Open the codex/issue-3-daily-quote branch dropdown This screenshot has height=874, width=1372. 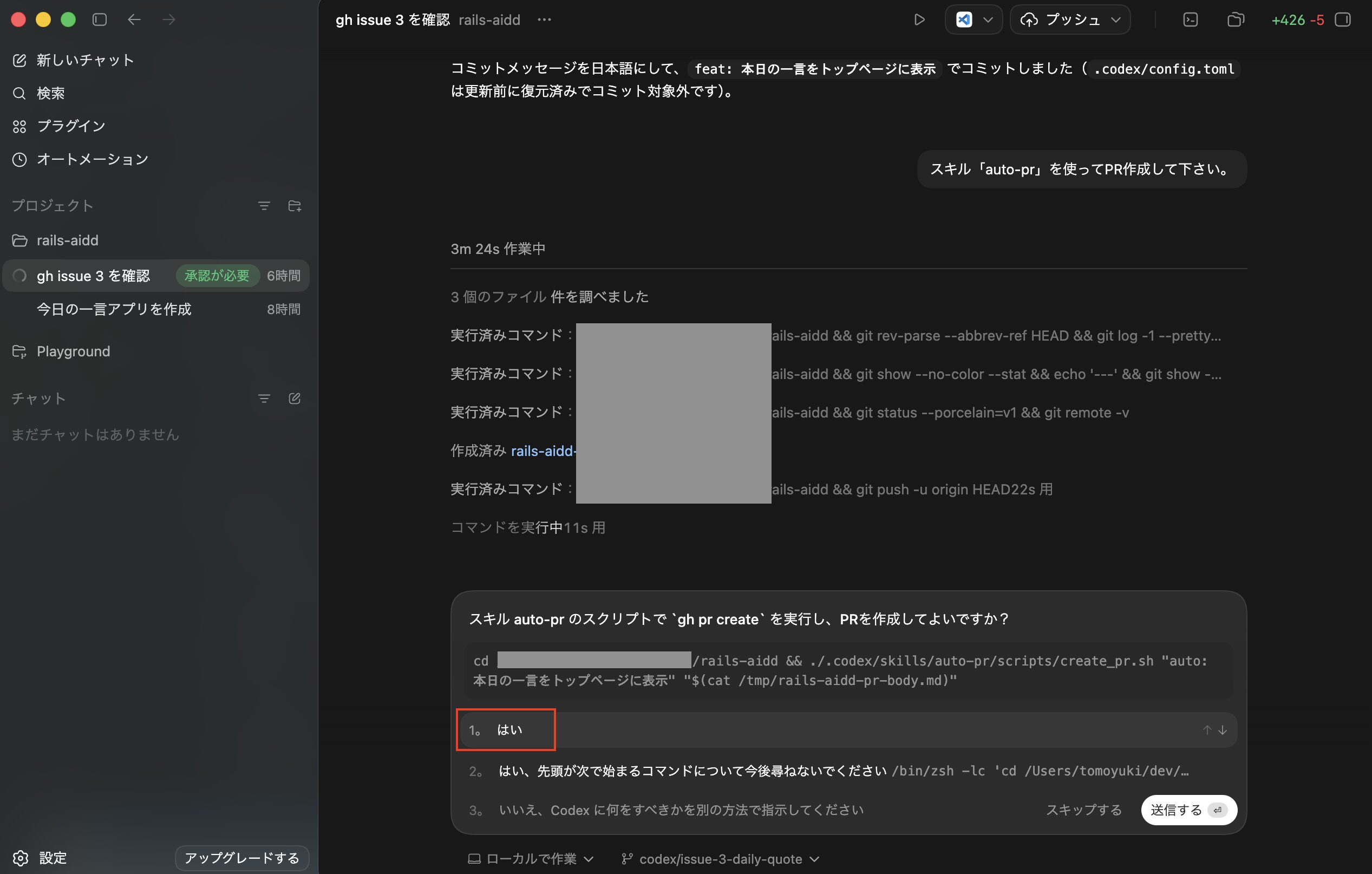click(x=721, y=859)
